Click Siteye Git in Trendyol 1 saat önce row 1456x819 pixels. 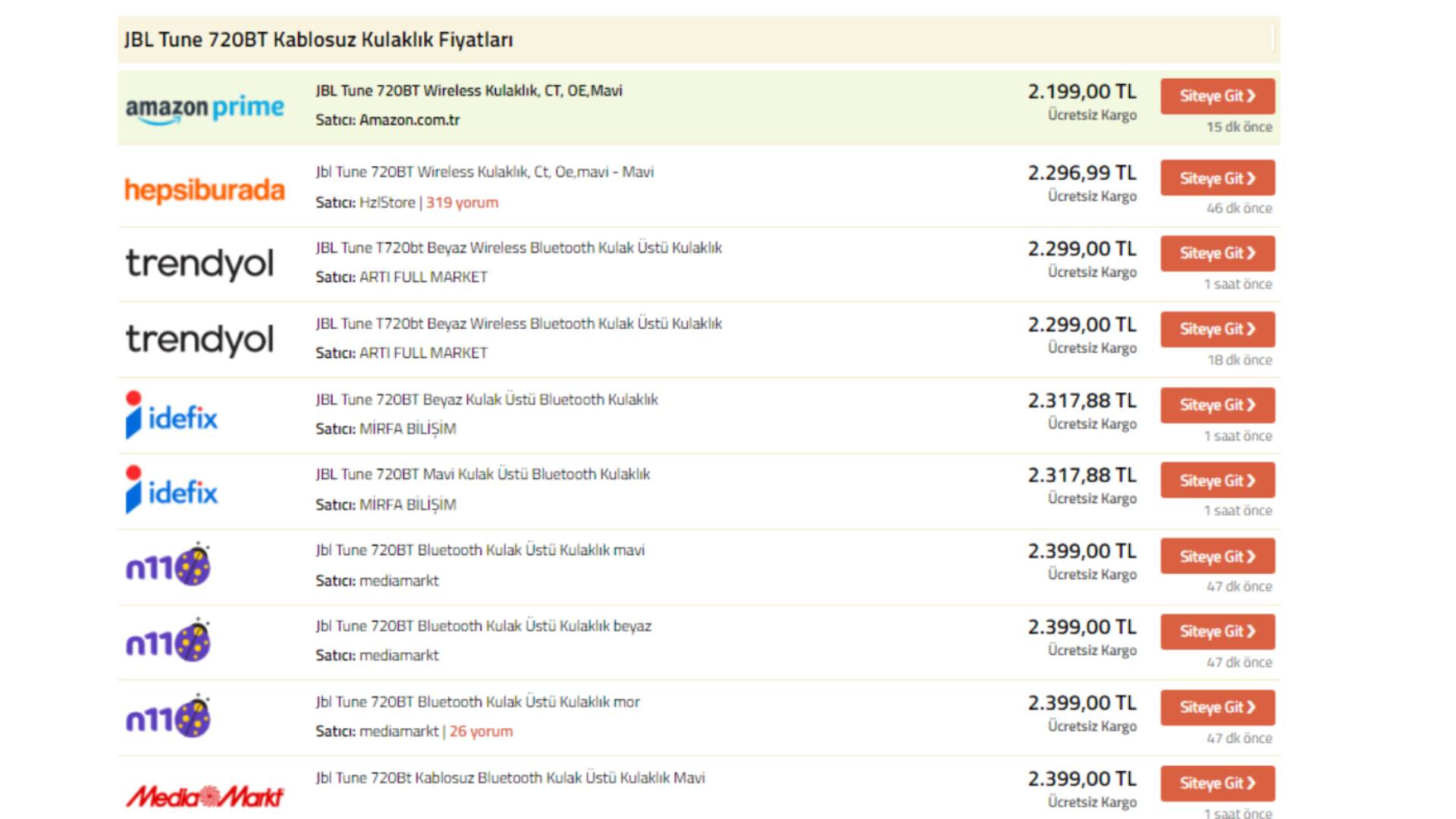1217,253
